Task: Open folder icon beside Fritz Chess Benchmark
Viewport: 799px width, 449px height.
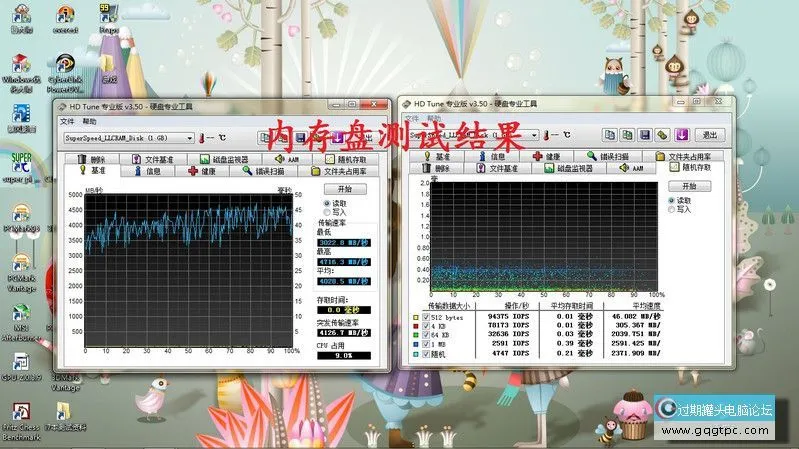Action: tap(65, 417)
